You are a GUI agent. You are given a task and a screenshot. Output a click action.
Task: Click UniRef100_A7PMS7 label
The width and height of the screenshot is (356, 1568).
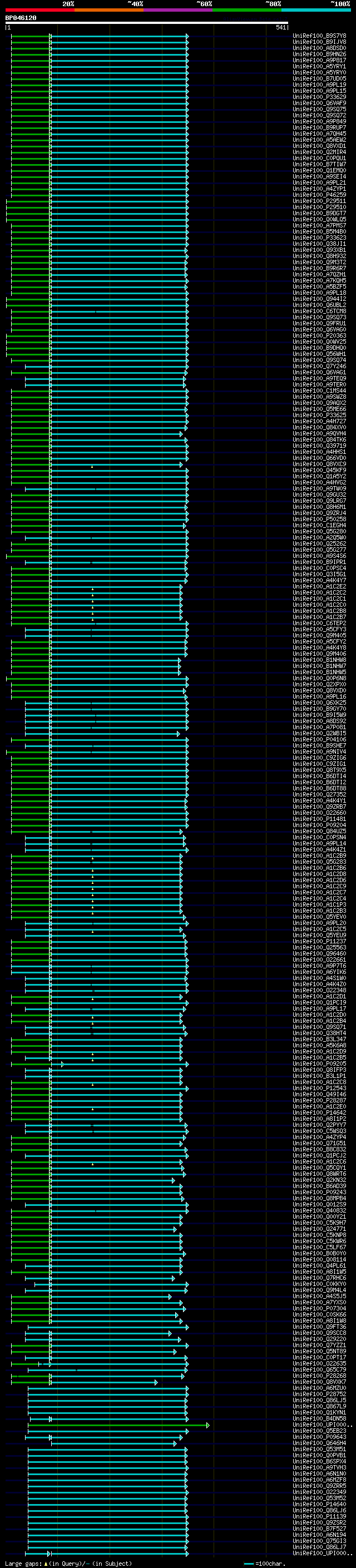[x=319, y=225]
